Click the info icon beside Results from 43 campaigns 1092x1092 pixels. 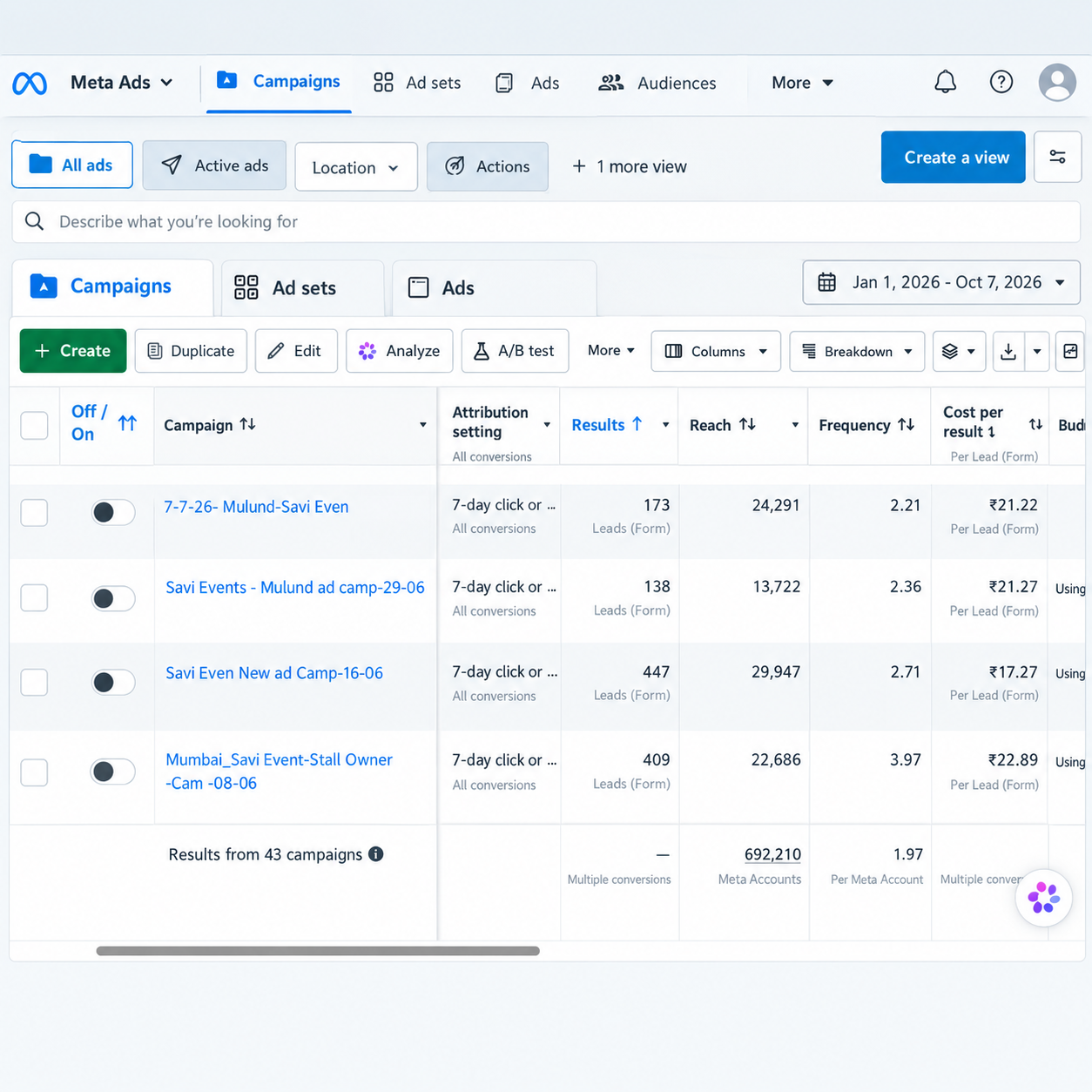pos(376,854)
